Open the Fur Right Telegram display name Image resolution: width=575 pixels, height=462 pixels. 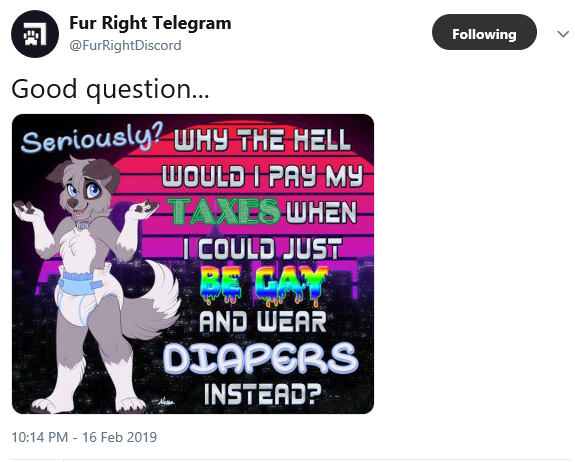pyautogui.click(x=150, y=23)
